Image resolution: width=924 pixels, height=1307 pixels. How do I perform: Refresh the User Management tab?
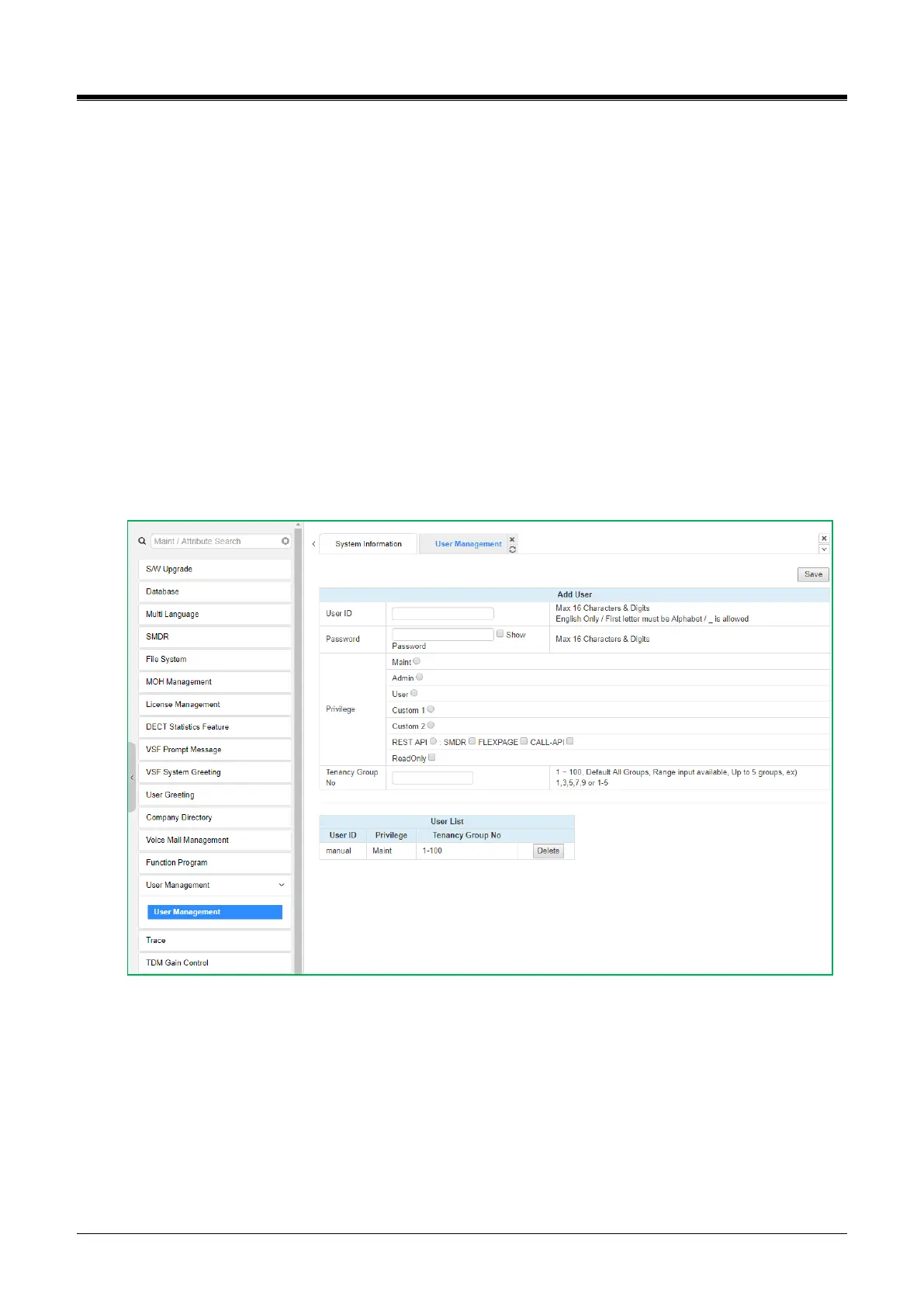point(512,549)
